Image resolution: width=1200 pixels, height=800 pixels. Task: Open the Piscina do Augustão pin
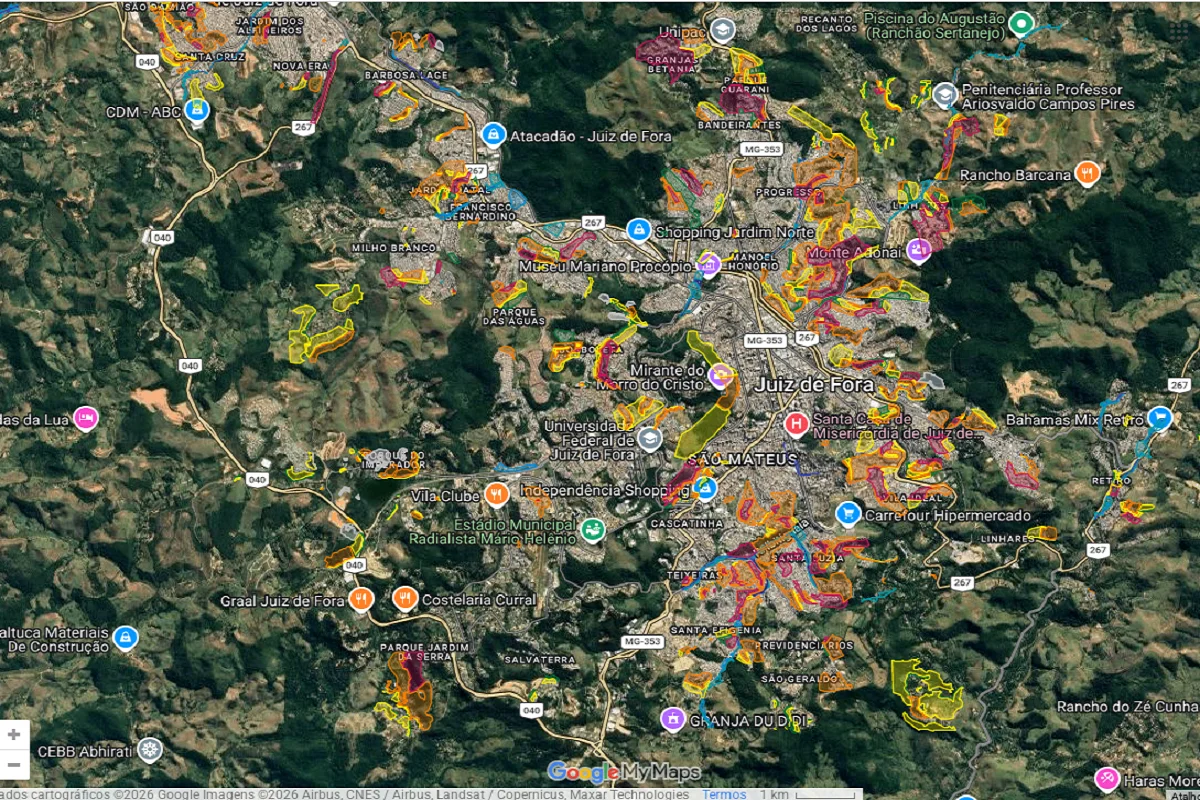click(1021, 23)
